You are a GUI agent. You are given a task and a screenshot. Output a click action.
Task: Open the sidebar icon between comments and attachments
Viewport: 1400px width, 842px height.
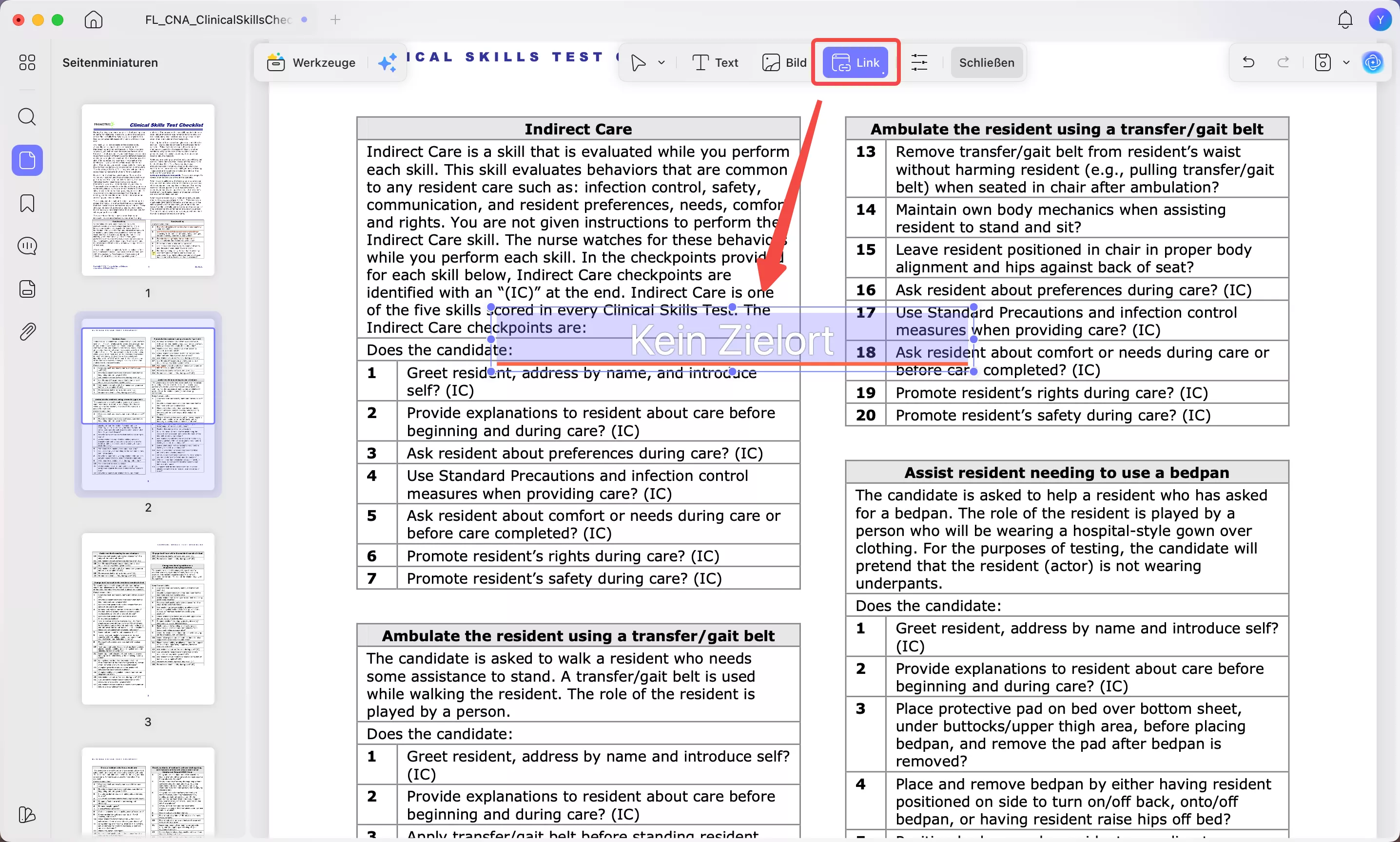click(x=27, y=289)
